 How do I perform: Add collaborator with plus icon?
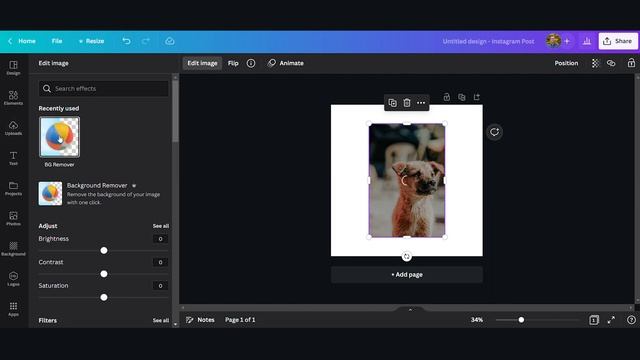pos(567,41)
